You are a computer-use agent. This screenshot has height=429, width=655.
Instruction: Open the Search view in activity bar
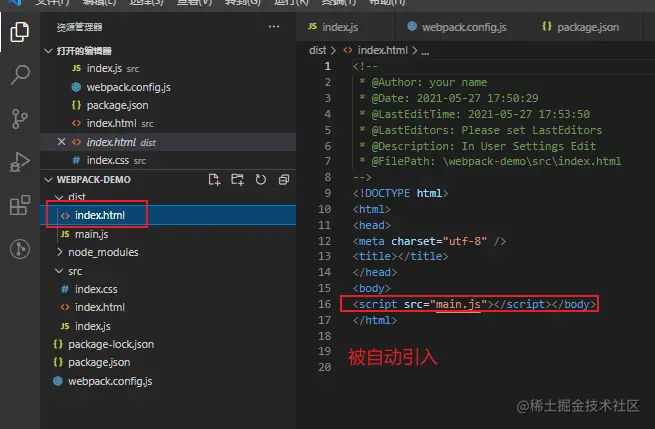pyautogui.click(x=20, y=75)
